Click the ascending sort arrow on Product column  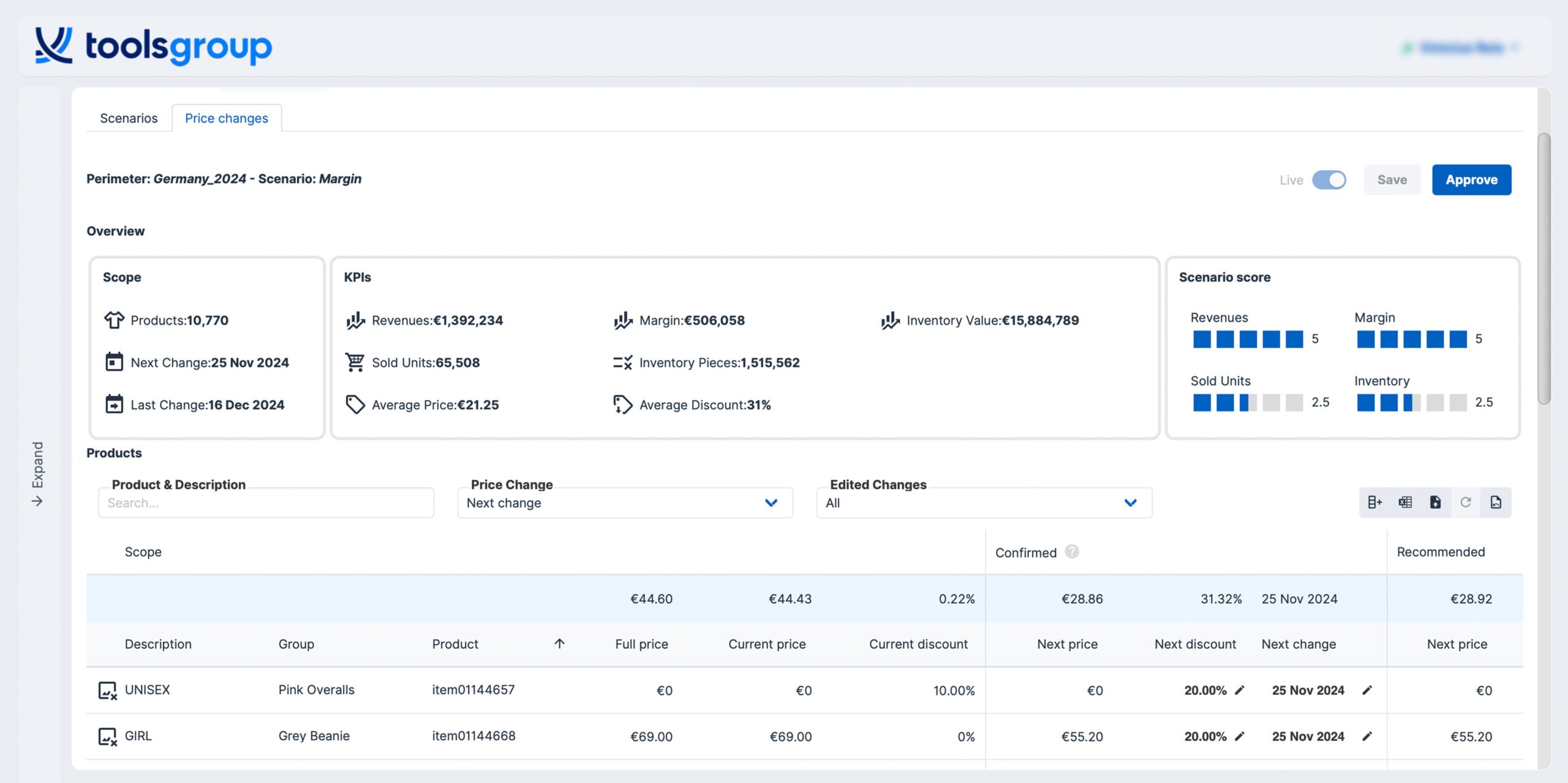559,643
